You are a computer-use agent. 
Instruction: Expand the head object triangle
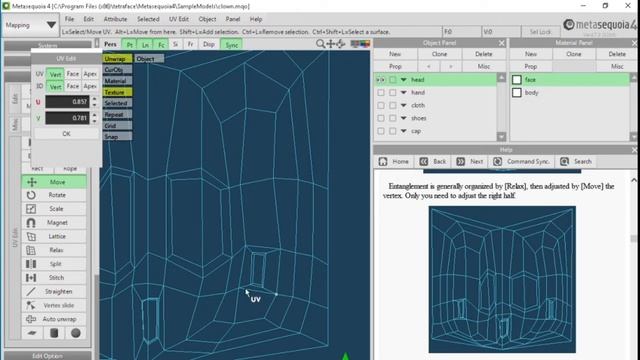tap(404, 80)
